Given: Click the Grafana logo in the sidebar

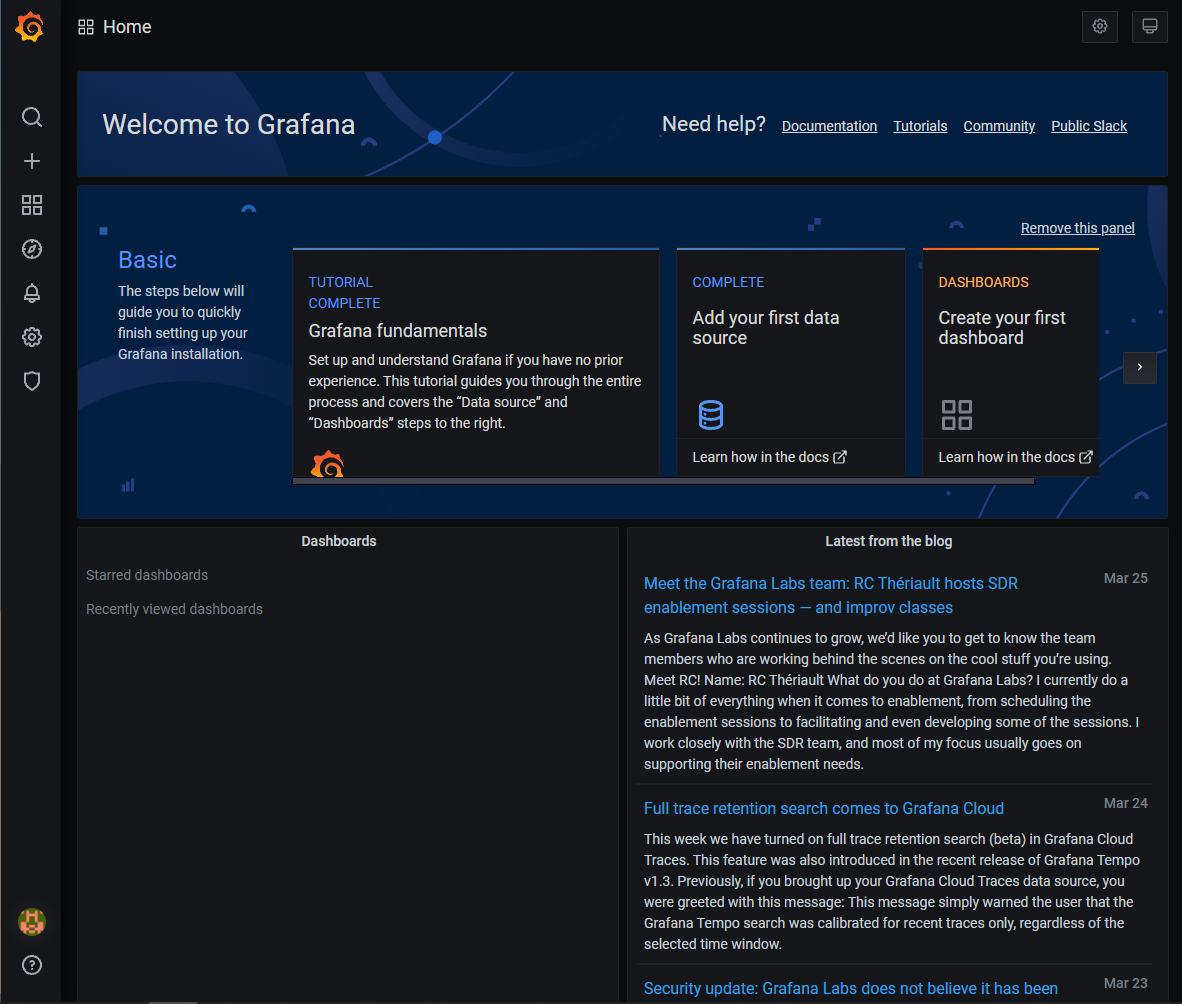Looking at the screenshot, I should click(30, 27).
